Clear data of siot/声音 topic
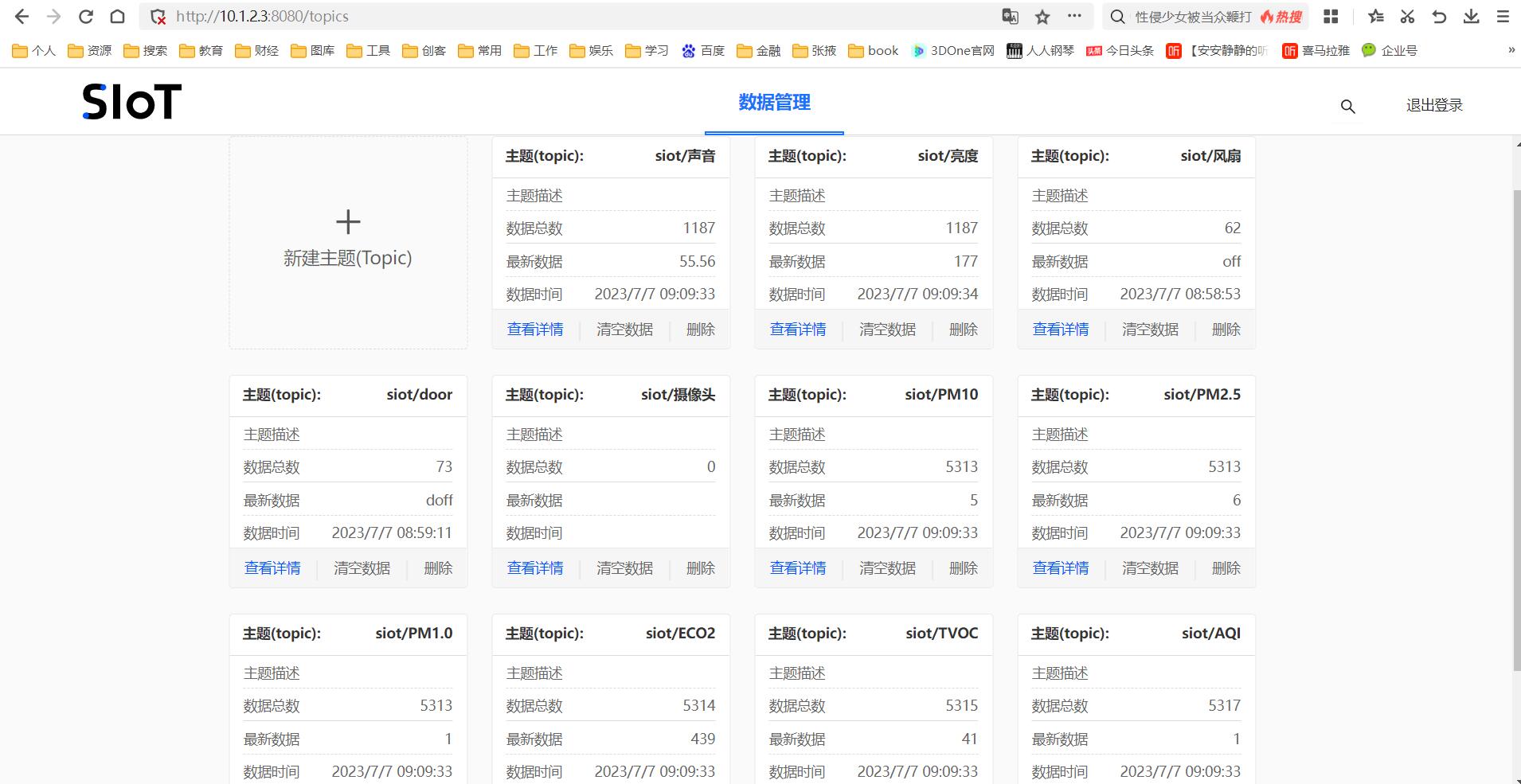This screenshot has height=784, width=1521. [x=624, y=330]
